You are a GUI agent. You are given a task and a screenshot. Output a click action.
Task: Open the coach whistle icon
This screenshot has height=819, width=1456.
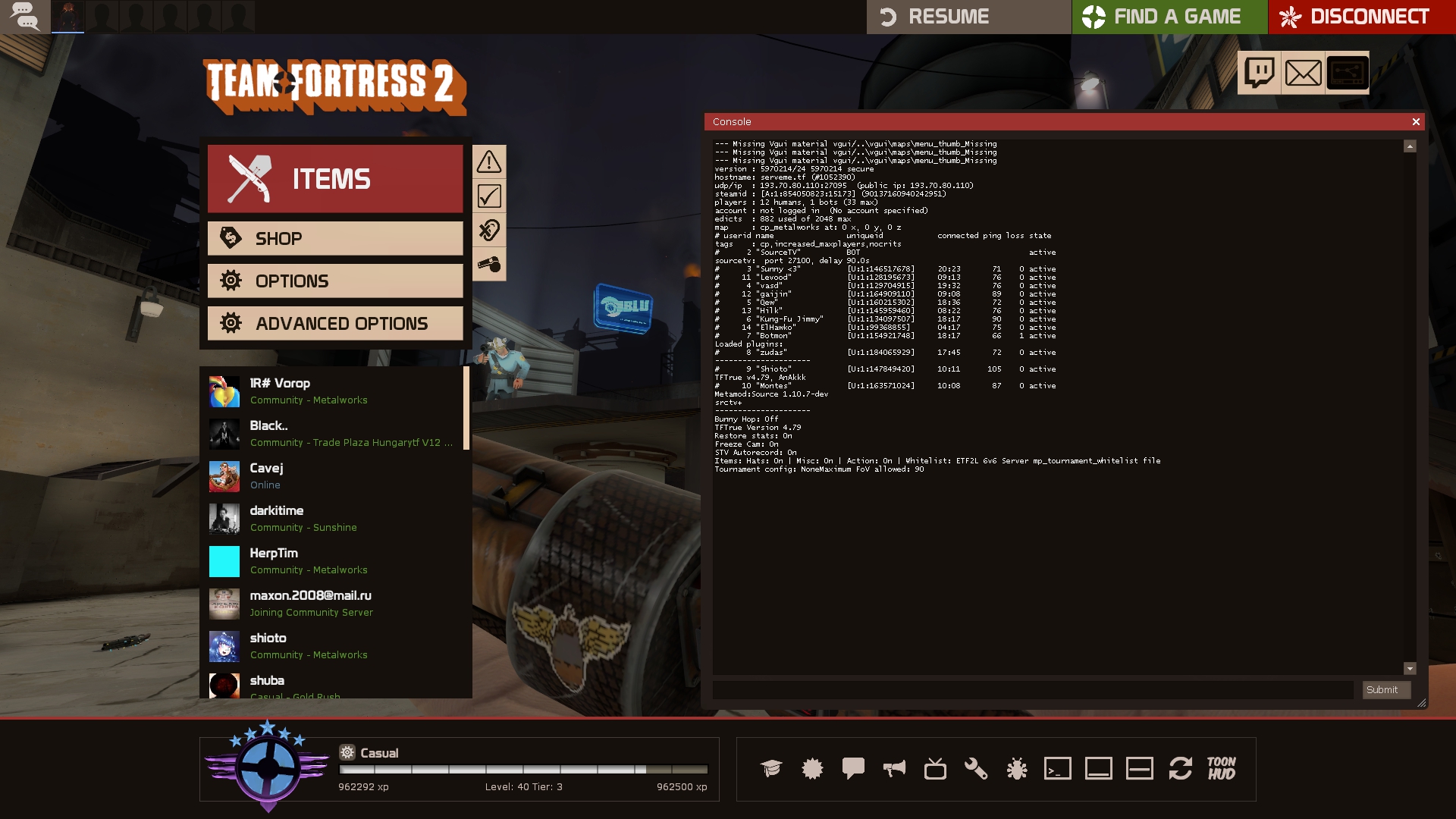click(x=489, y=264)
